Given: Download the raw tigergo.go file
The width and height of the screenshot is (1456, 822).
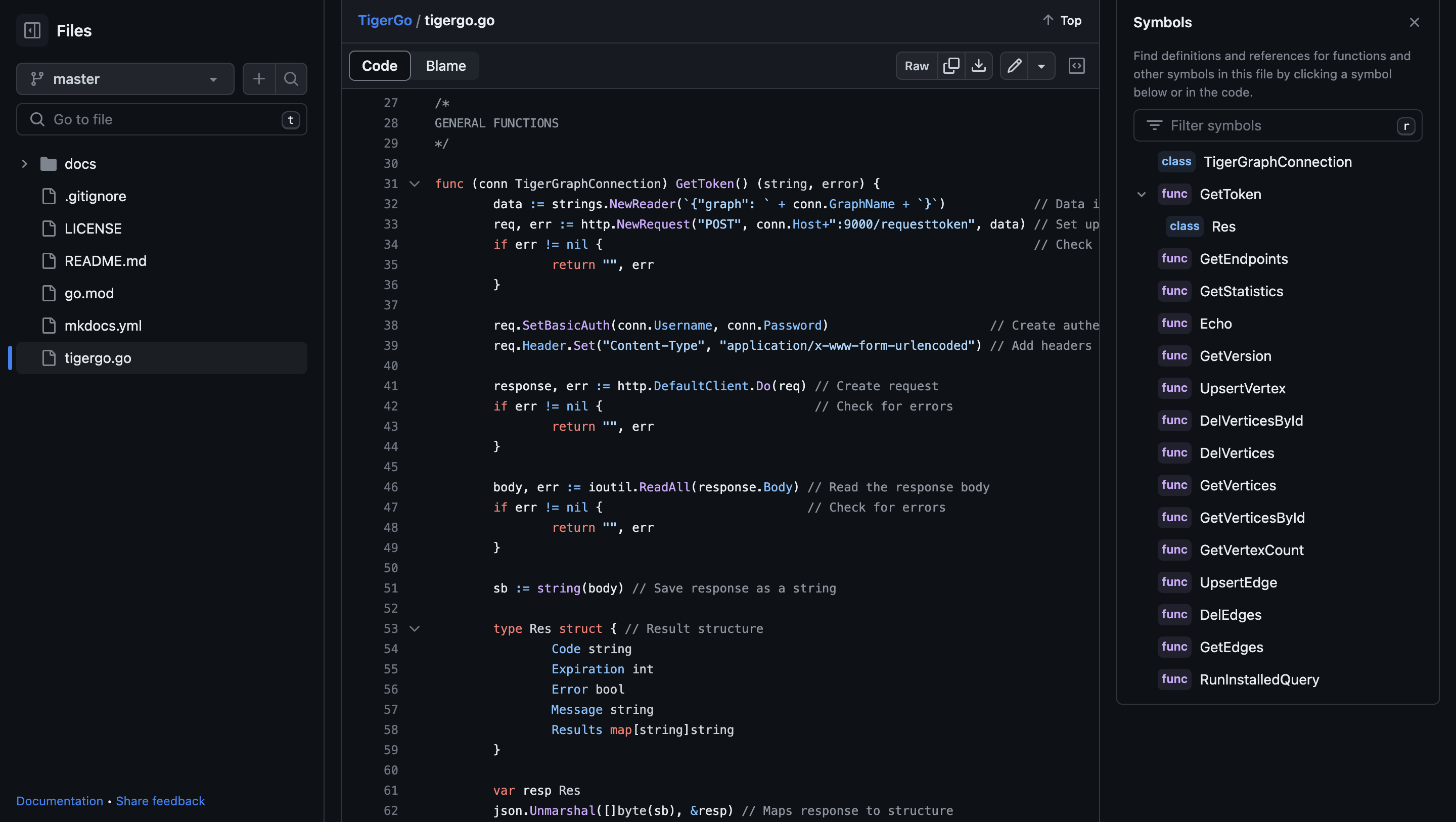Looking at the screenshot, I should pos(978,66).
